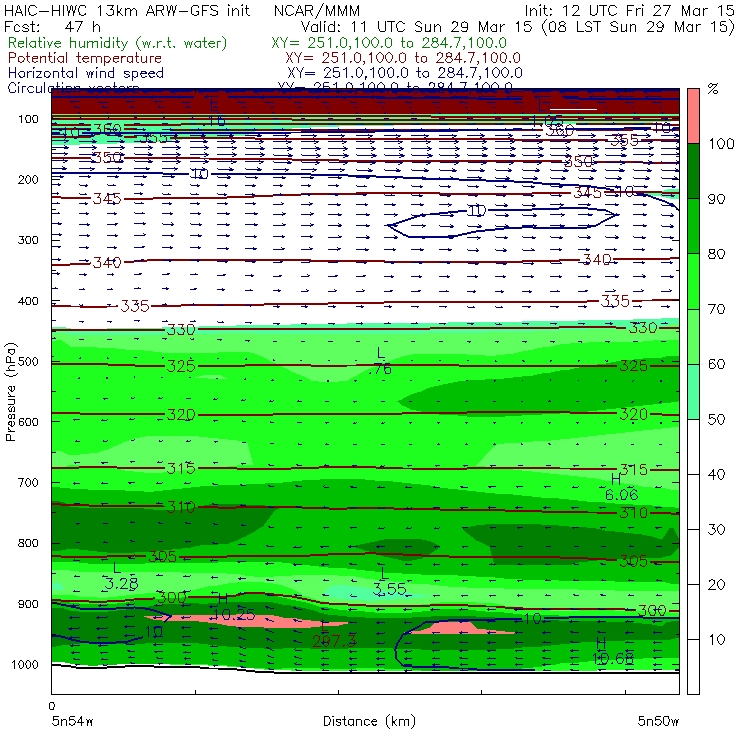Click the colorbar '80' label
Viewport: 740px width, 740px height.
[x=716, y=254]
